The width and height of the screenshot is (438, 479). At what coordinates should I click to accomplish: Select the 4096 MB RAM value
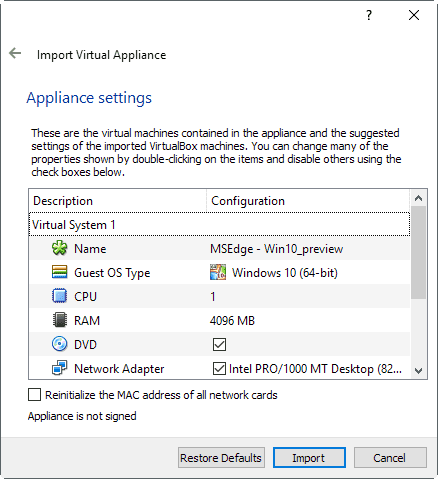232,321
